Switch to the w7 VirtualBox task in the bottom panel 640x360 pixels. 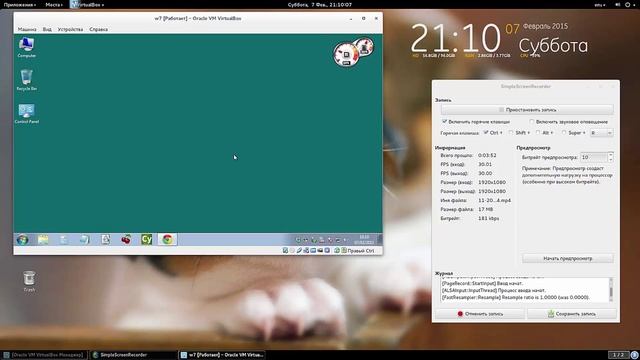point(222,355)
